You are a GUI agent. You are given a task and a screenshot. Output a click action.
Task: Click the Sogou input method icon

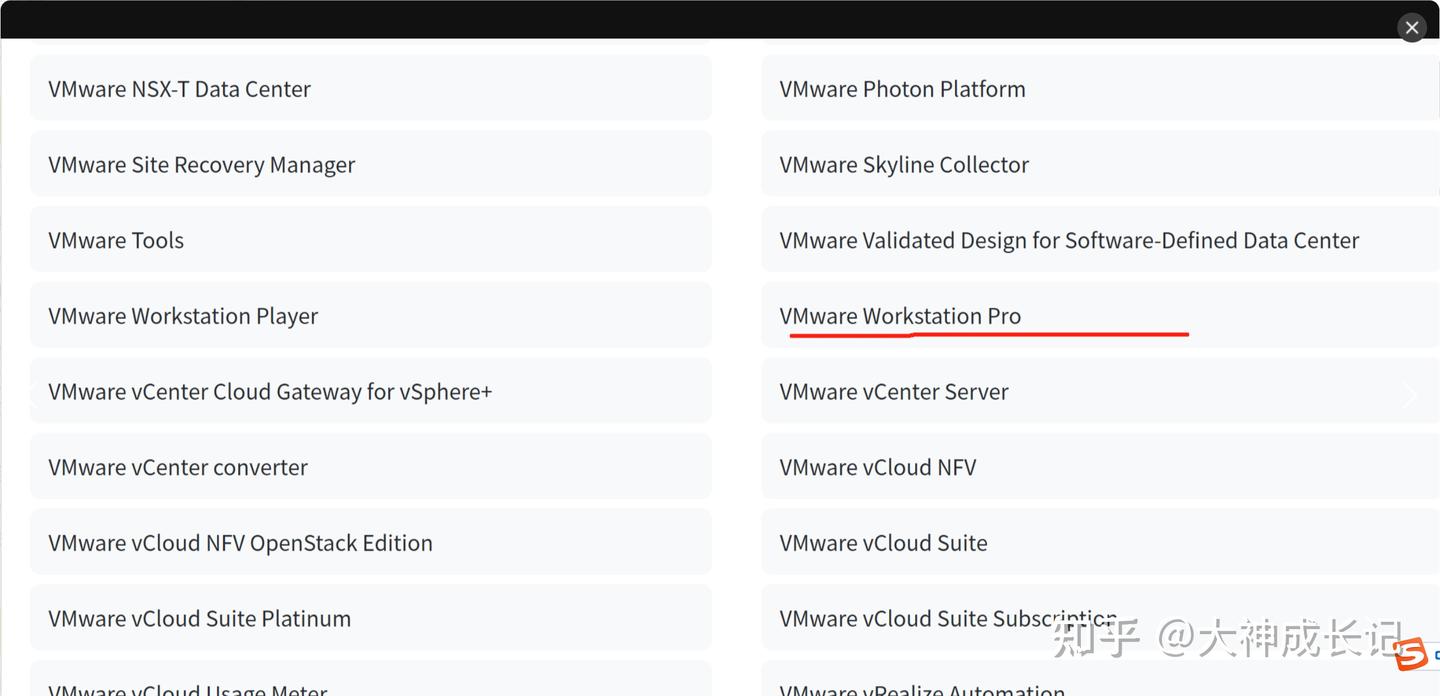1411,654
